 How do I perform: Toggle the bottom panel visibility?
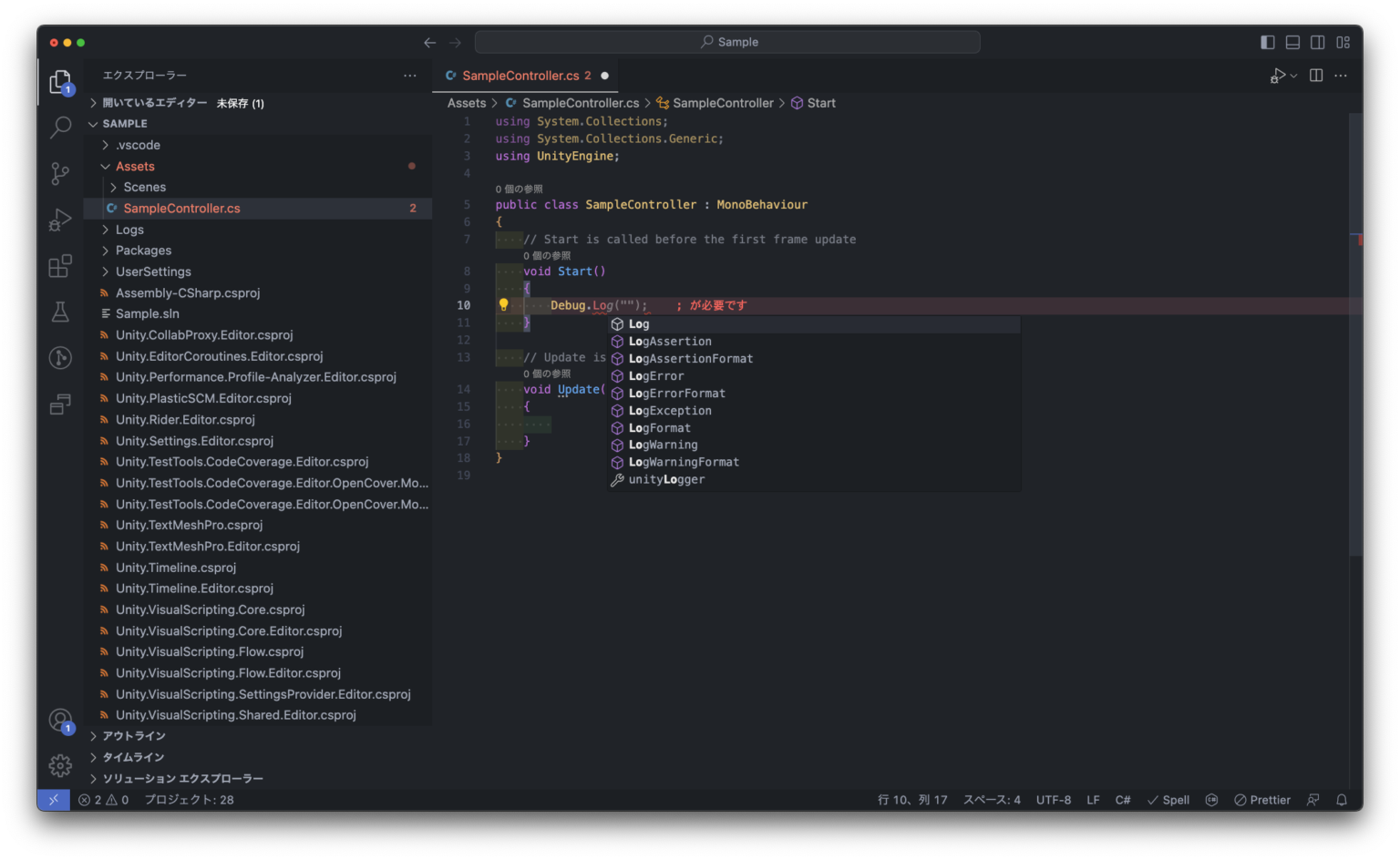[x=1292, y=42]
